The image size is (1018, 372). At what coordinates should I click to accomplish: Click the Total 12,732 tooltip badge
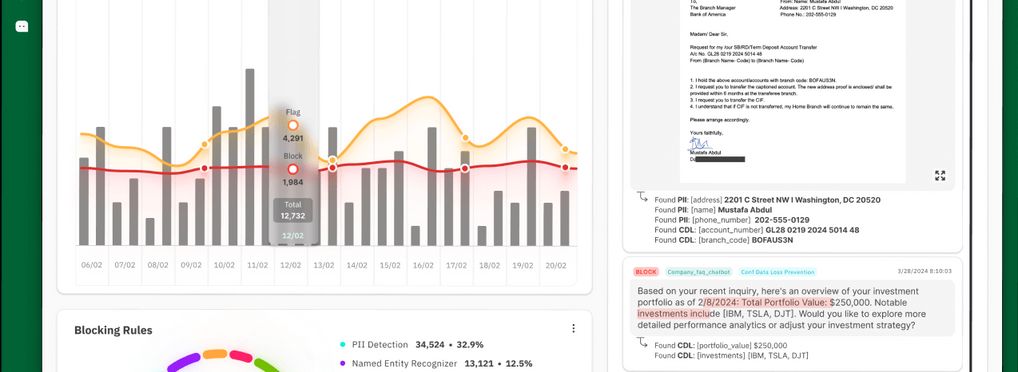pos(293,210)
